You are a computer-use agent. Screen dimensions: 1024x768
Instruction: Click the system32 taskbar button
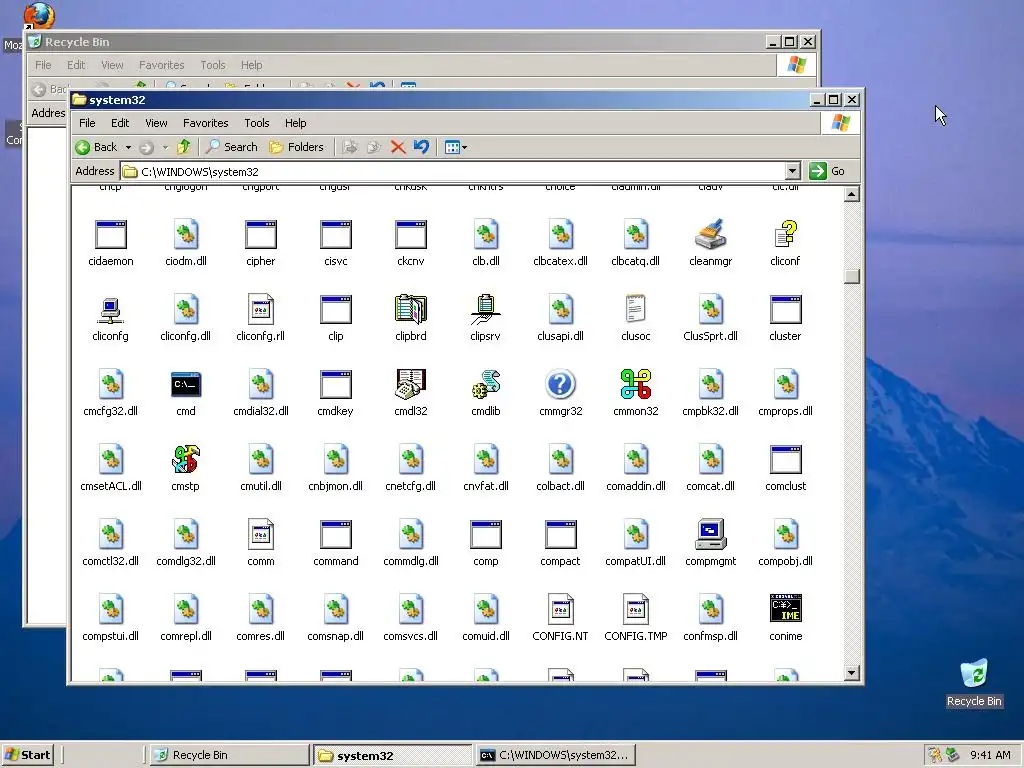(392, 755)
